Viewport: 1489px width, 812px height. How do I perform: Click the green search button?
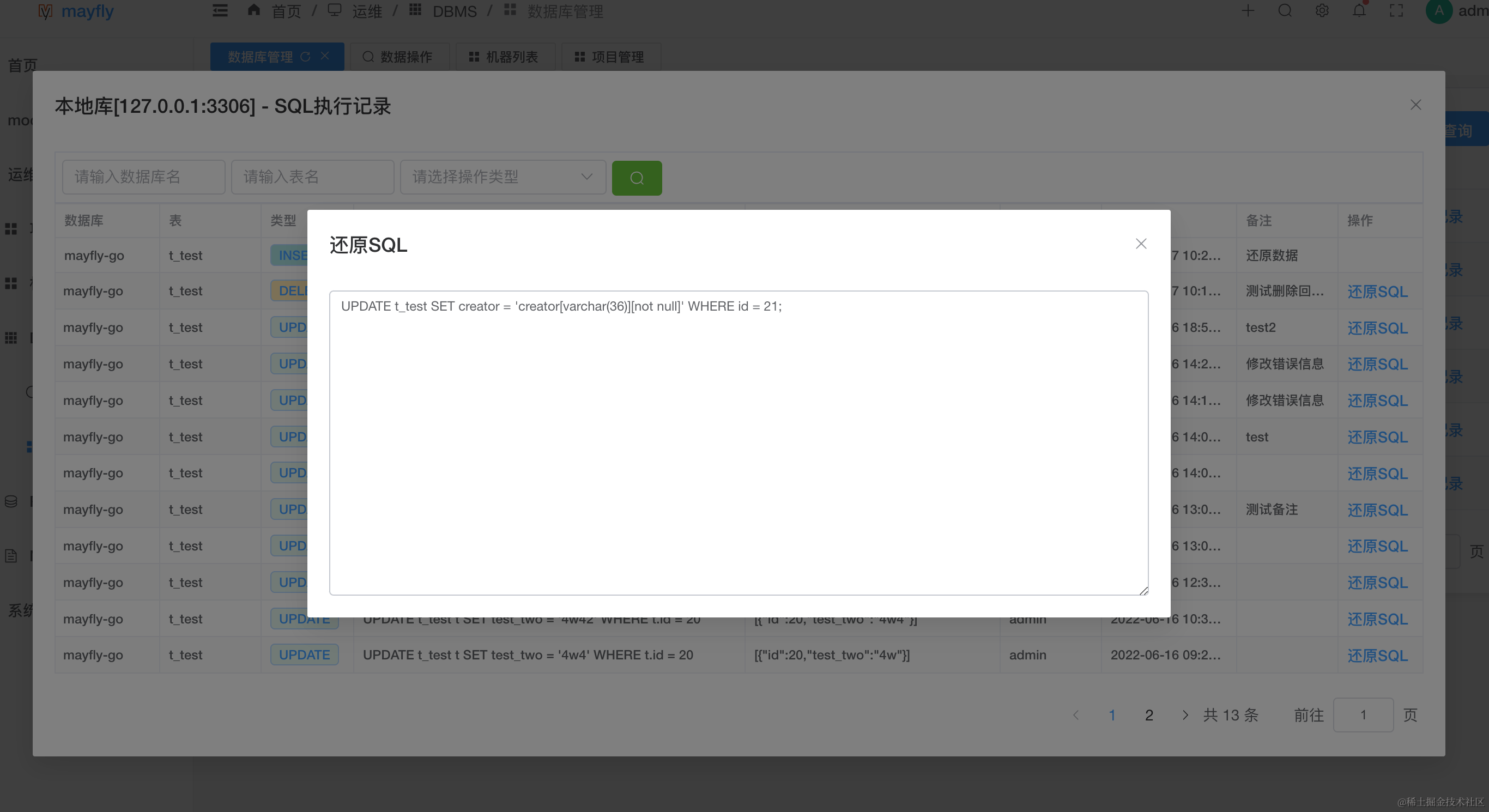(637, 178)
